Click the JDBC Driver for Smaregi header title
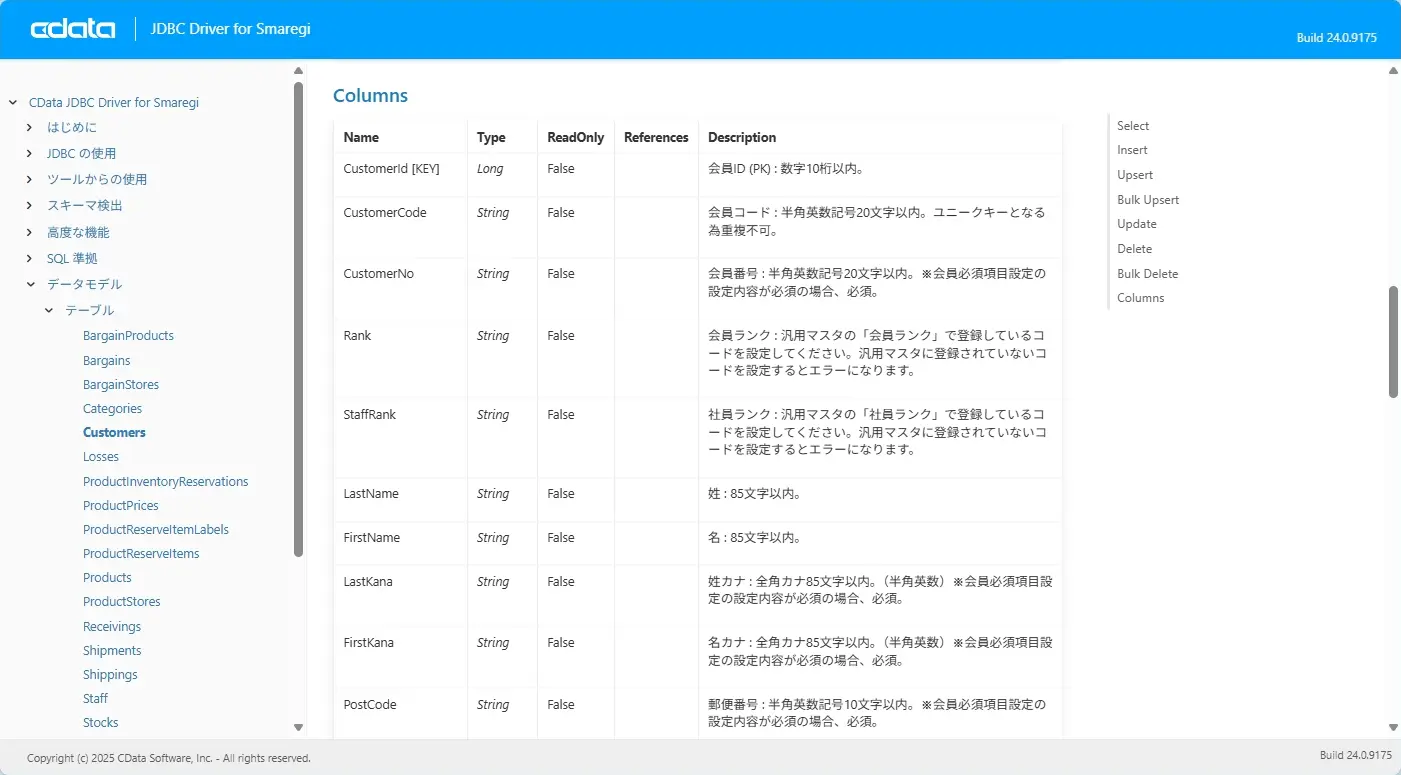The image size is (1401, 775). click(231, 29)
